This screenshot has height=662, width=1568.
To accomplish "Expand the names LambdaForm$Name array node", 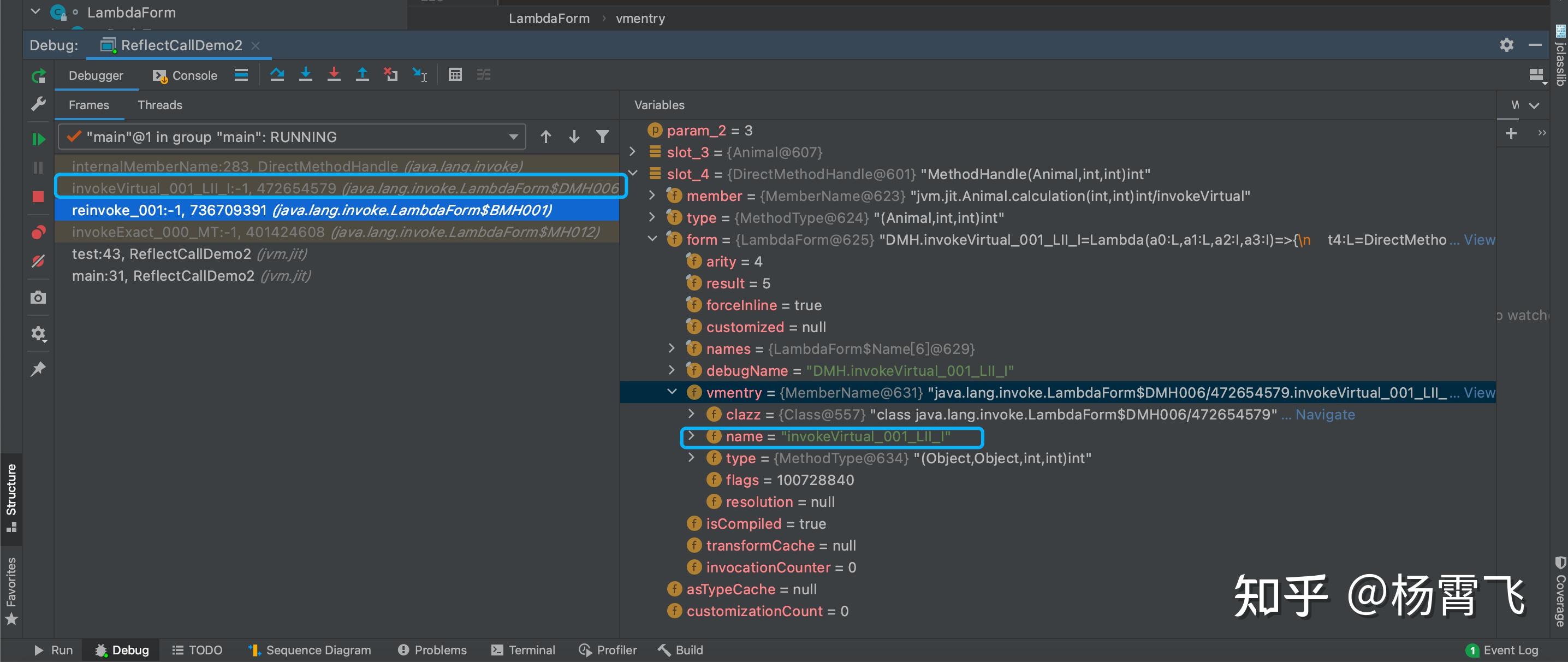I will click(672, 348).
